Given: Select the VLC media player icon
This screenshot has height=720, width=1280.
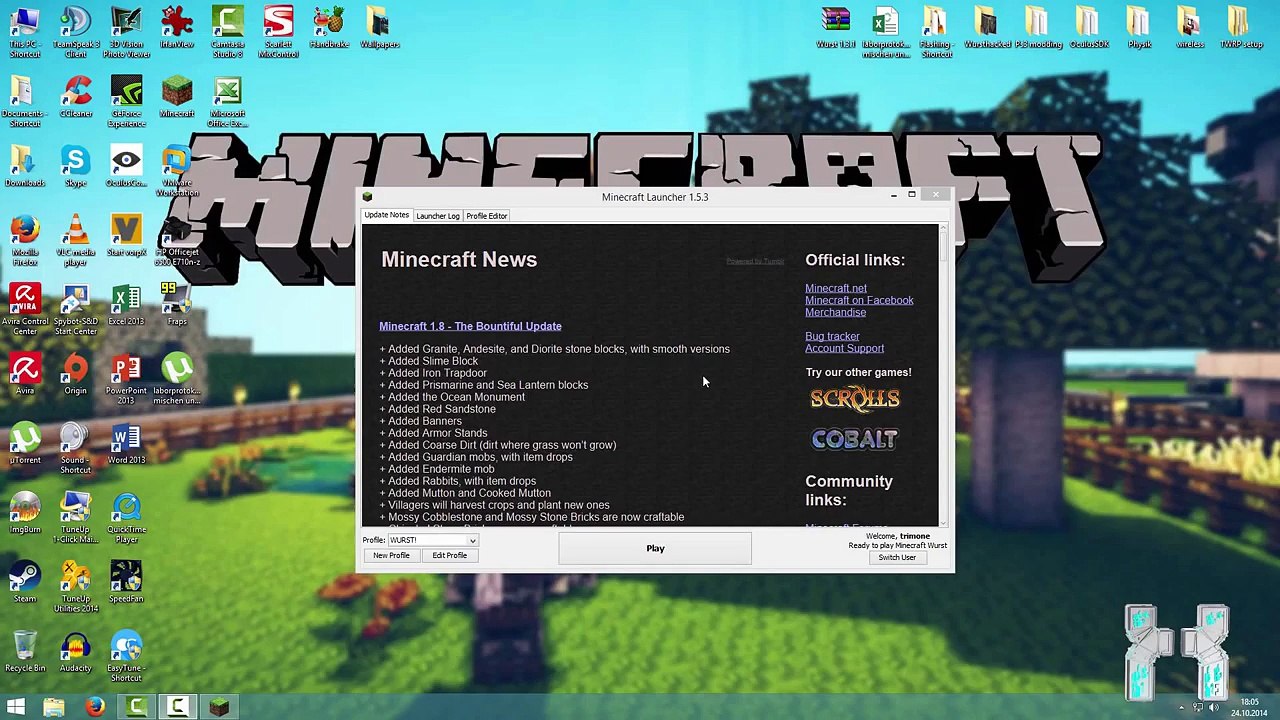Looking at the screenshot, I should [x=76, y=241].
